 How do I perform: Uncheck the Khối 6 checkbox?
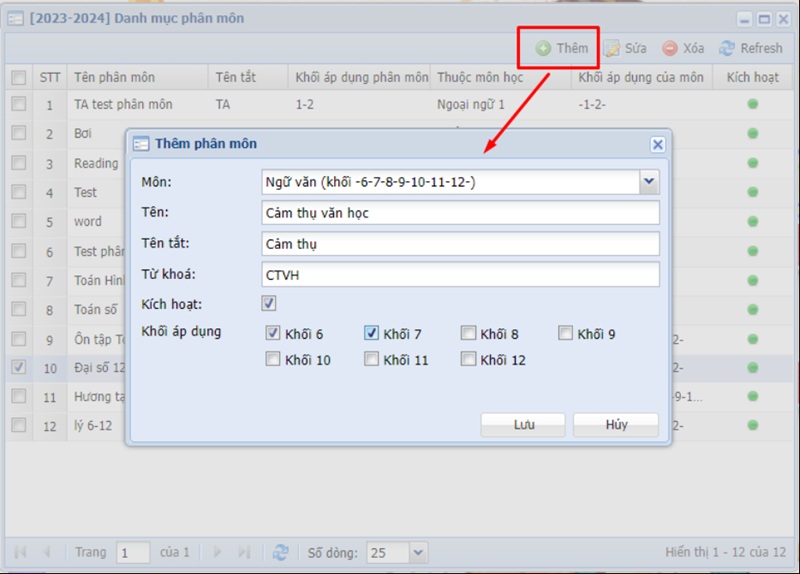click(x=272, y=334)
